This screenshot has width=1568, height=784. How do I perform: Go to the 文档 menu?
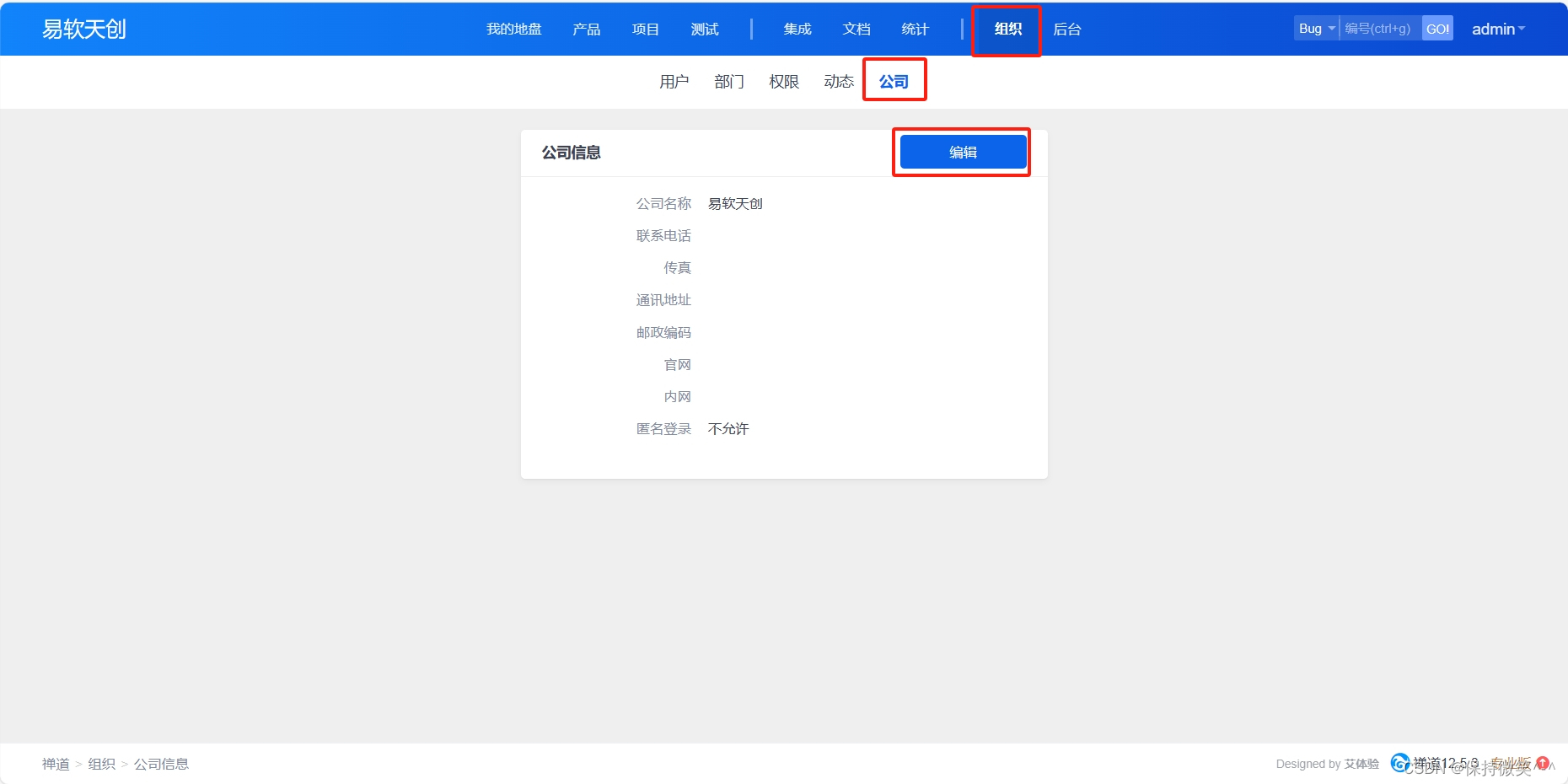coord(856,29)
